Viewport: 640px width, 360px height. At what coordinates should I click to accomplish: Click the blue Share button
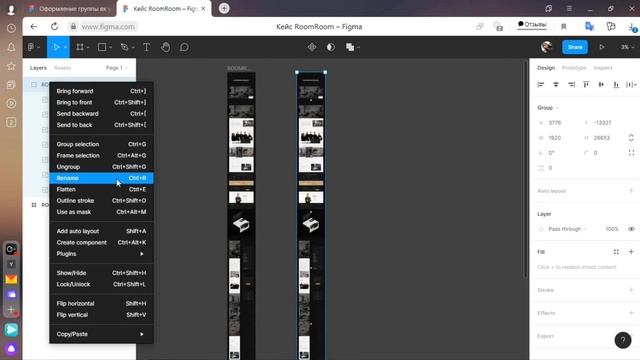coord(575,47)
